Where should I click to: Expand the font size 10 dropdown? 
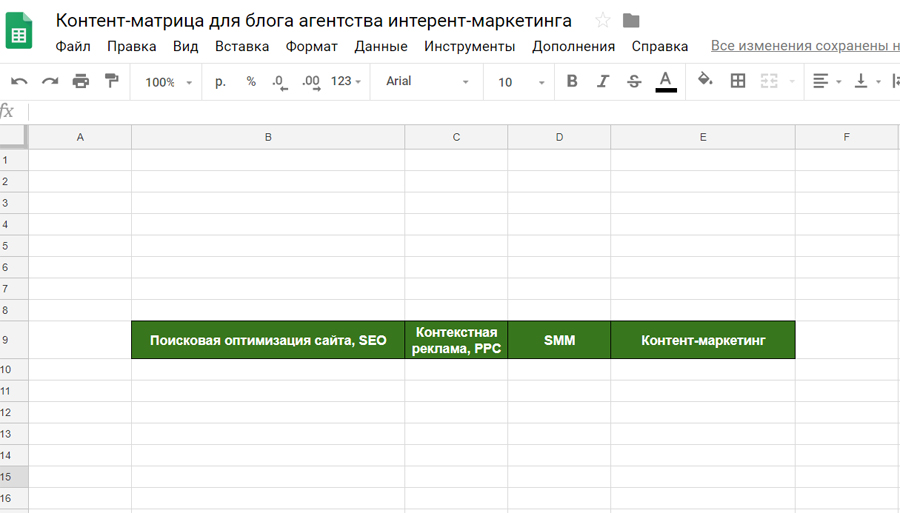(x=521, y=82)
